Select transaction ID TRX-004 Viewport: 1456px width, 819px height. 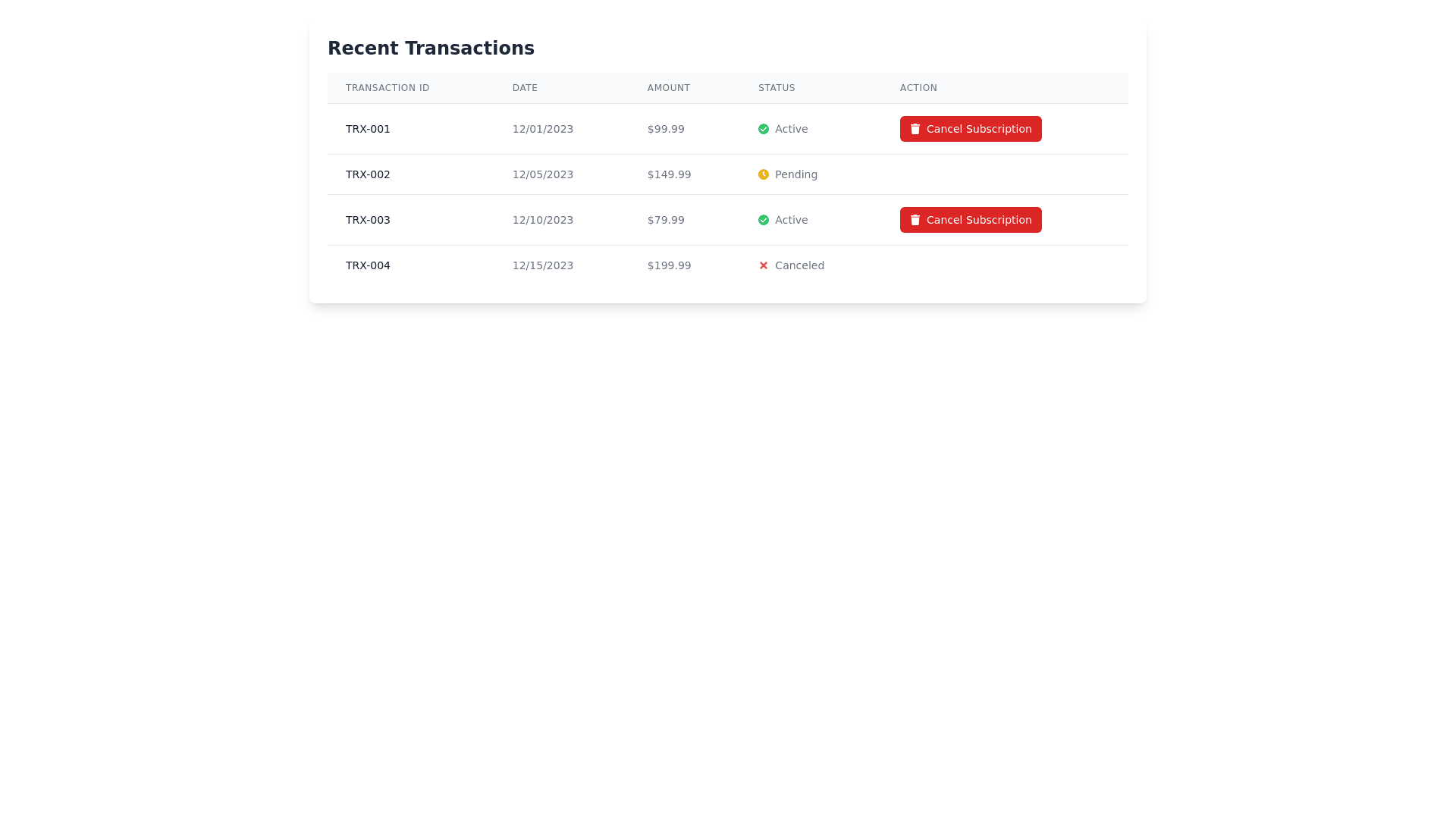click(x=368, y=265)
